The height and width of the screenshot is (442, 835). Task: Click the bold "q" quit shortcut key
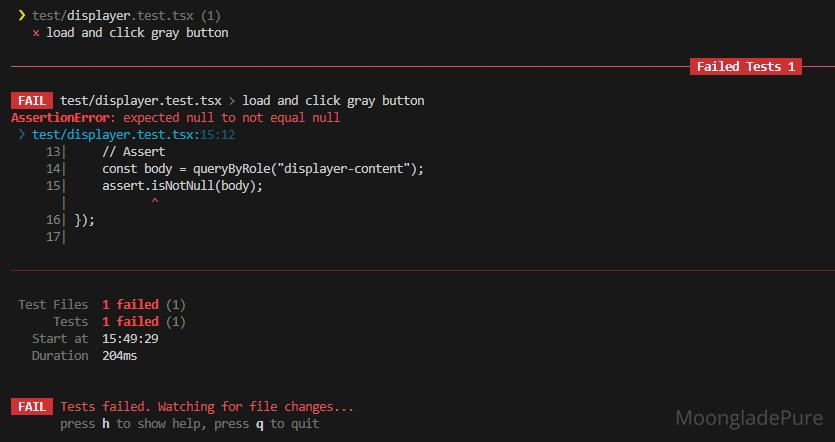point(260,424)
